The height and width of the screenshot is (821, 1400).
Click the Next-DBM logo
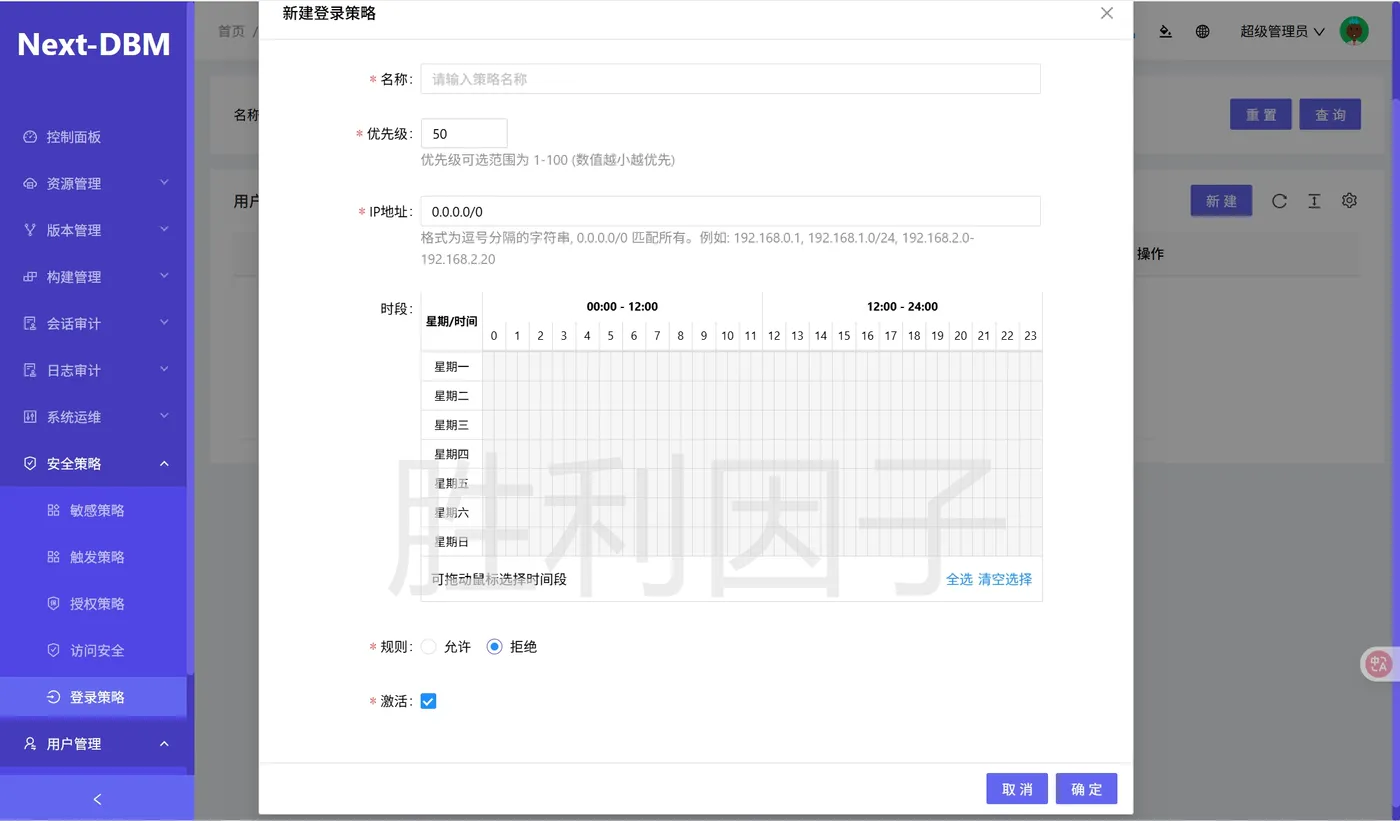pos(94,44)
